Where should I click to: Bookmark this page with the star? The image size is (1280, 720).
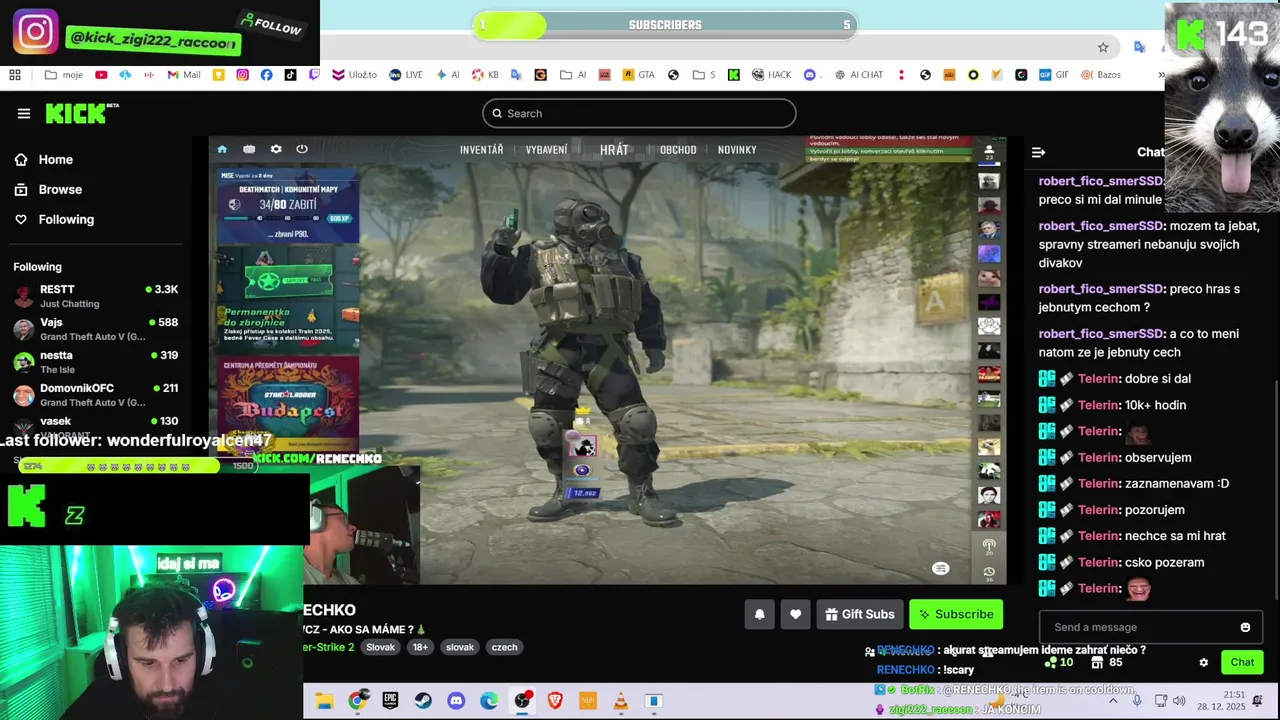coord(1103,47)
